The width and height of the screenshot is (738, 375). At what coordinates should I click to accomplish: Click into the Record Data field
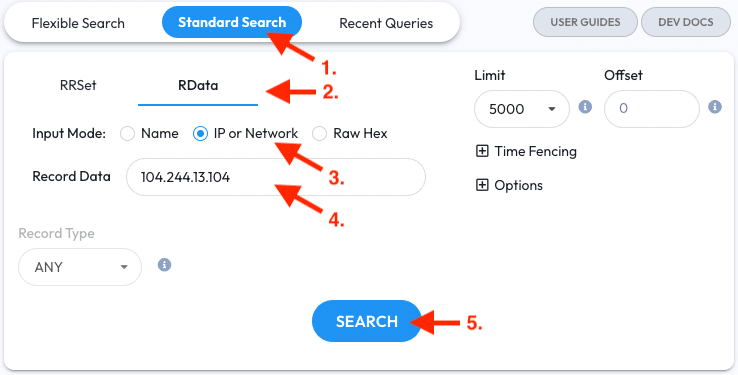click(x=276, y=177)
